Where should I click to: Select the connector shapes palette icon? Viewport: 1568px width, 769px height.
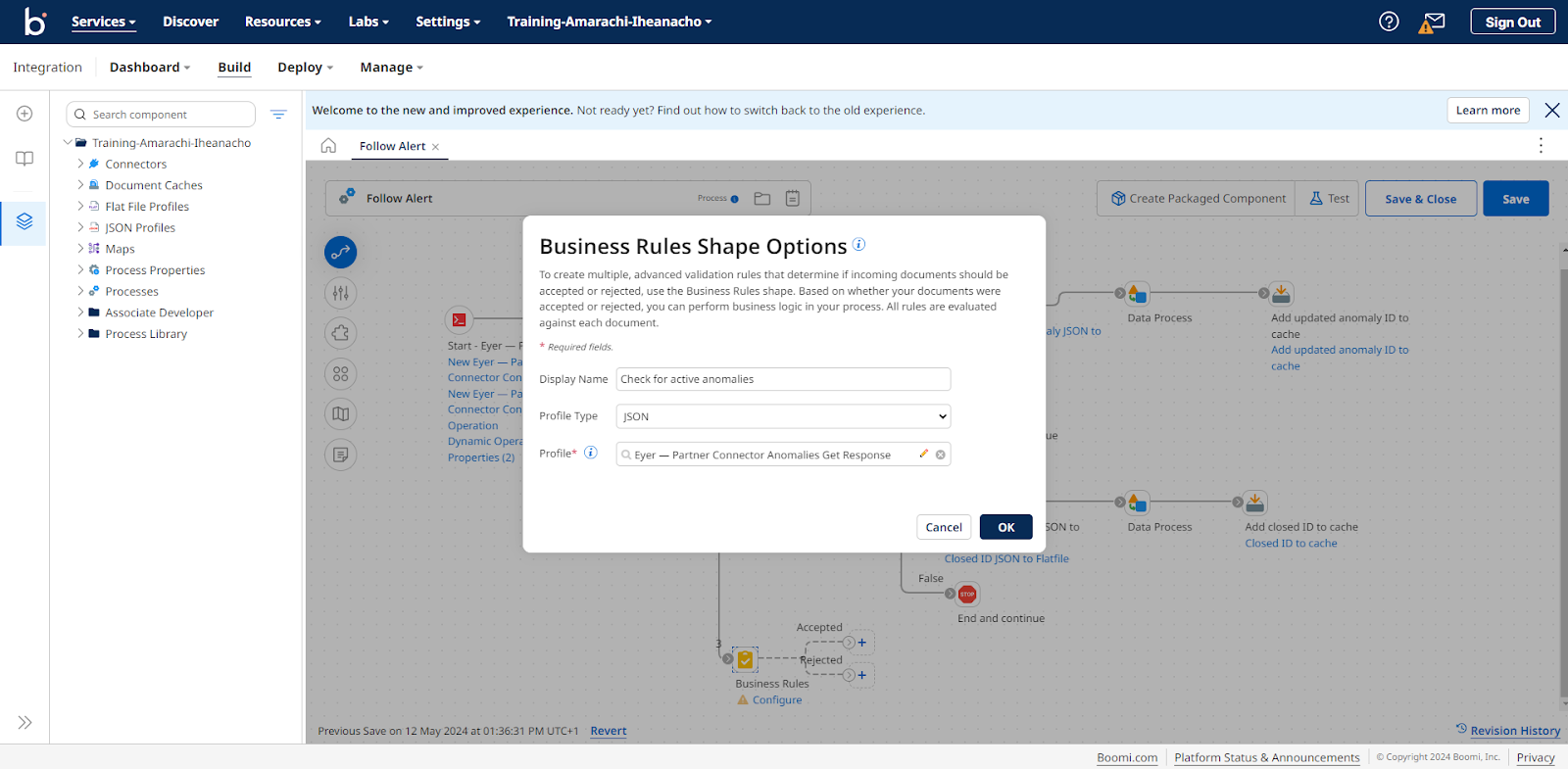(x=340, y=253)
